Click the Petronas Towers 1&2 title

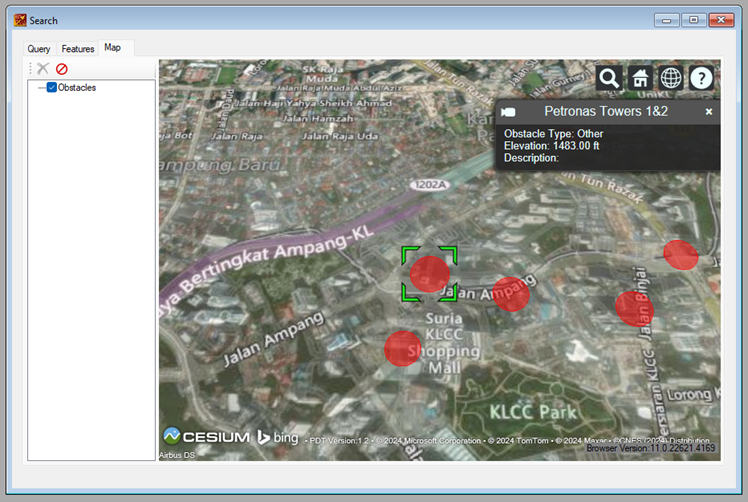[x=606, y=111]
